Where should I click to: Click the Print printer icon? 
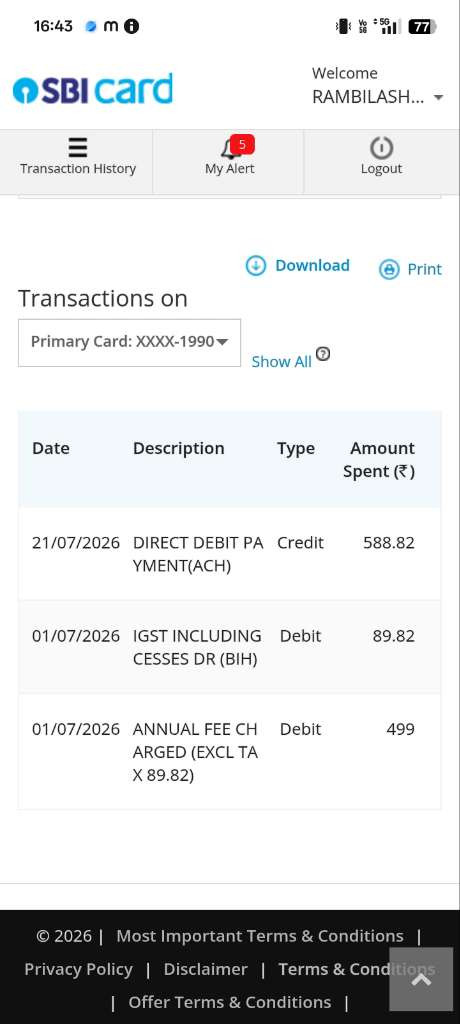click(x=389, y=269)
